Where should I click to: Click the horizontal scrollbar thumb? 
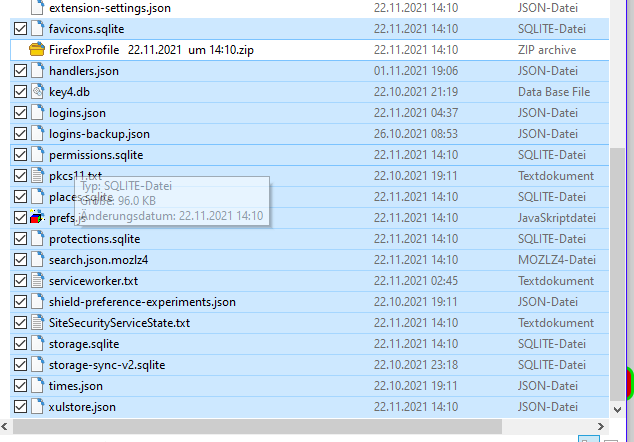coord(257,426)
